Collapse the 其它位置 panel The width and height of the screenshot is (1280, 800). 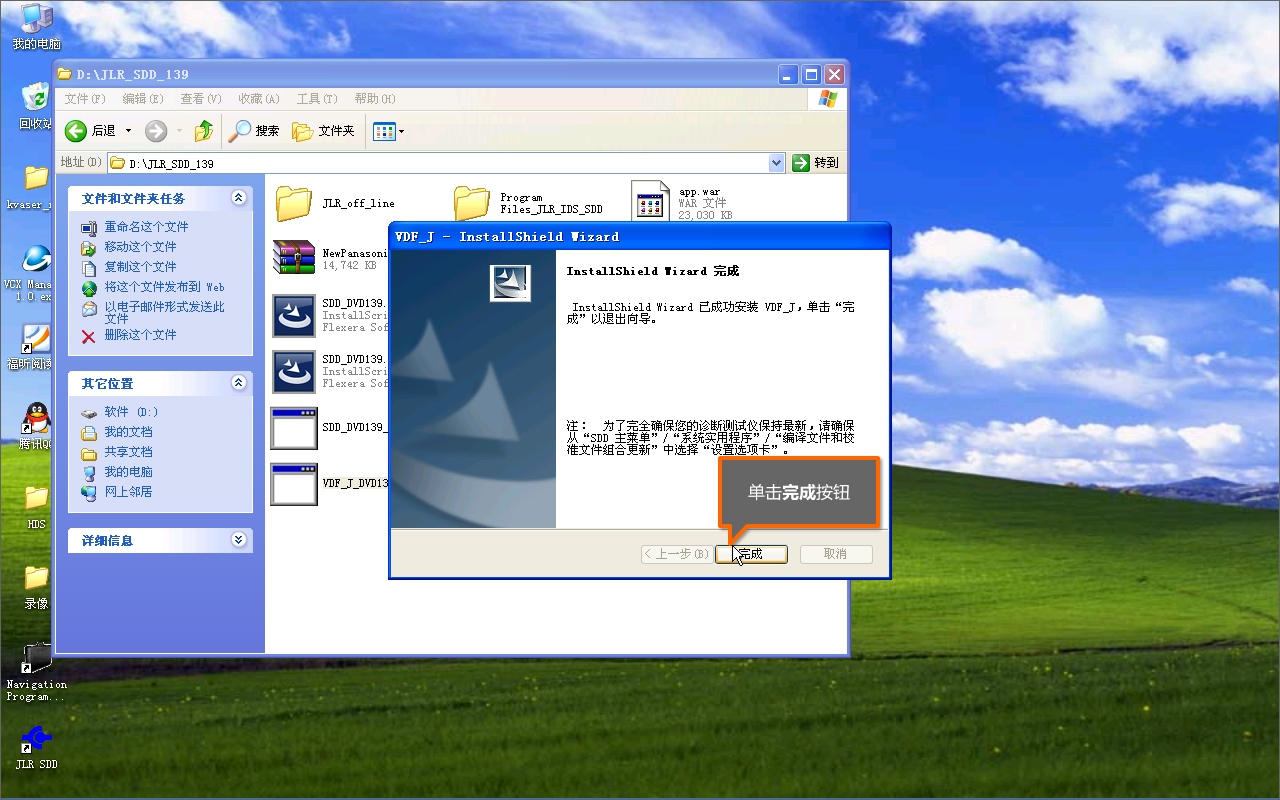click(238, 383)
